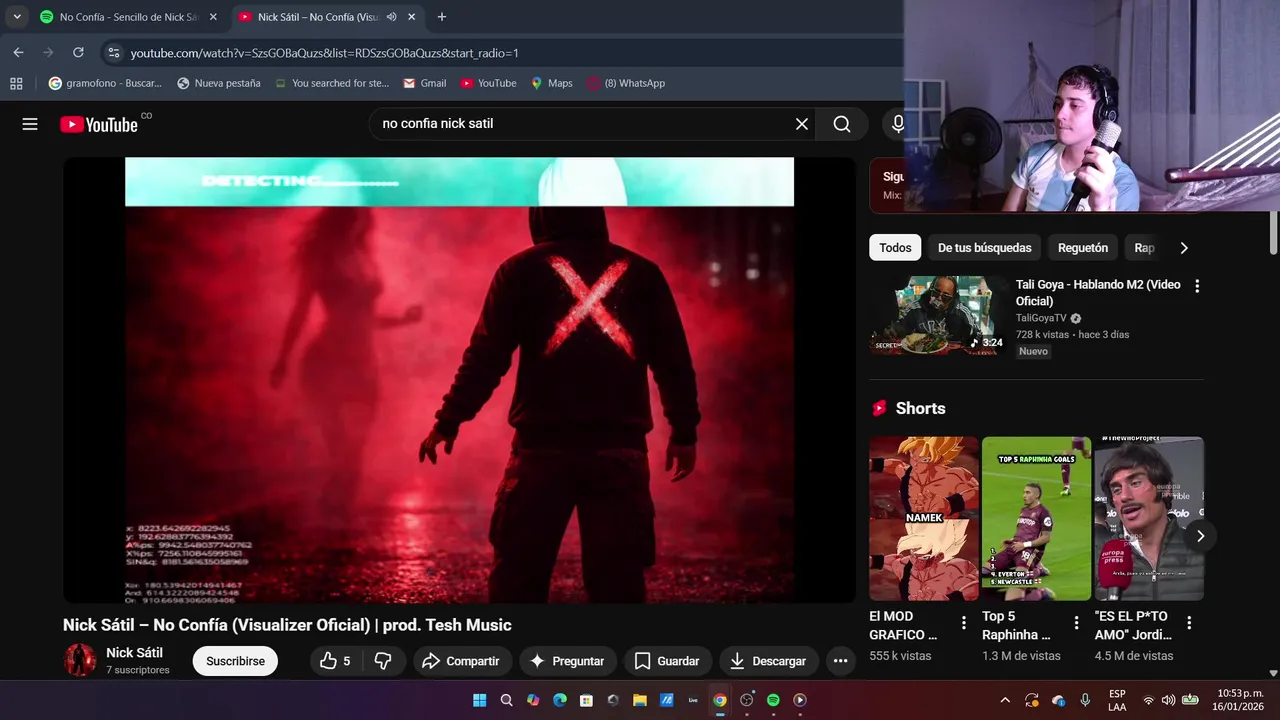
Task: Reload the page with the refresh icon
Action: 78,52
